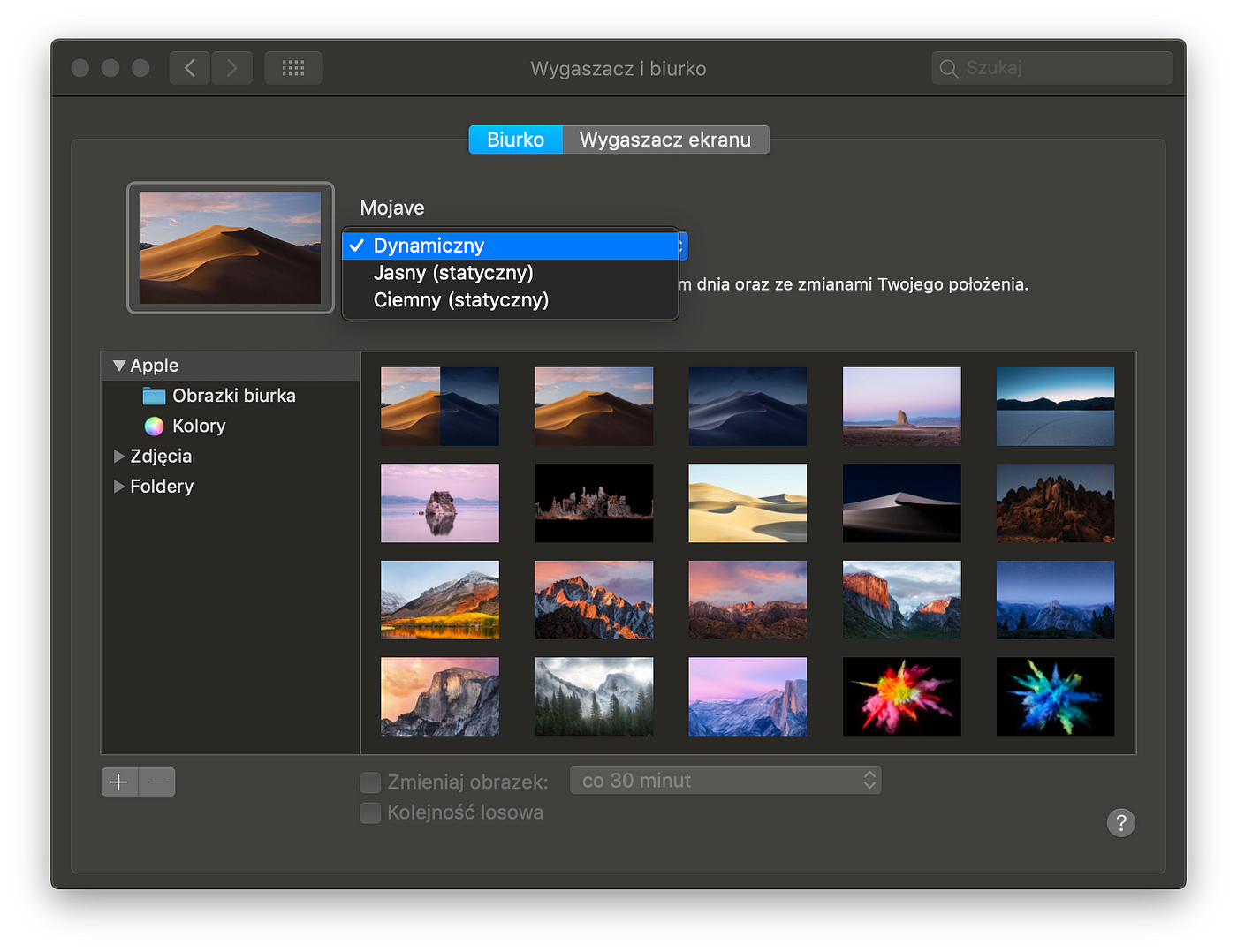The image size is (1237, 952).
Task: Select the pink sunset mountain range wallpaper
Action: tap(748, 600)
